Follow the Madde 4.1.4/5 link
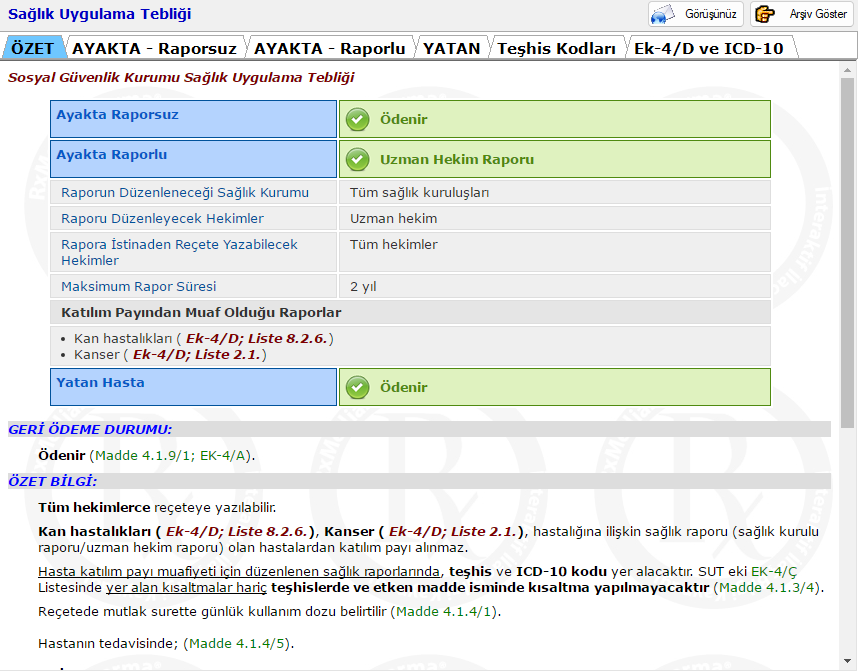858x671 pixels. click(237, 643)
